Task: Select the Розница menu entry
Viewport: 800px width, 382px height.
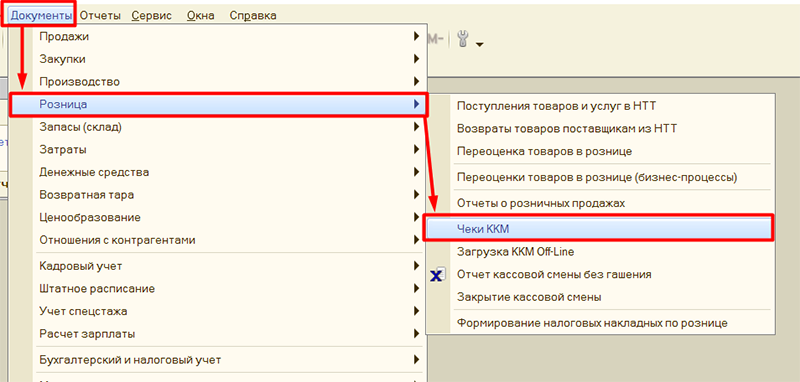Action: 219,105
